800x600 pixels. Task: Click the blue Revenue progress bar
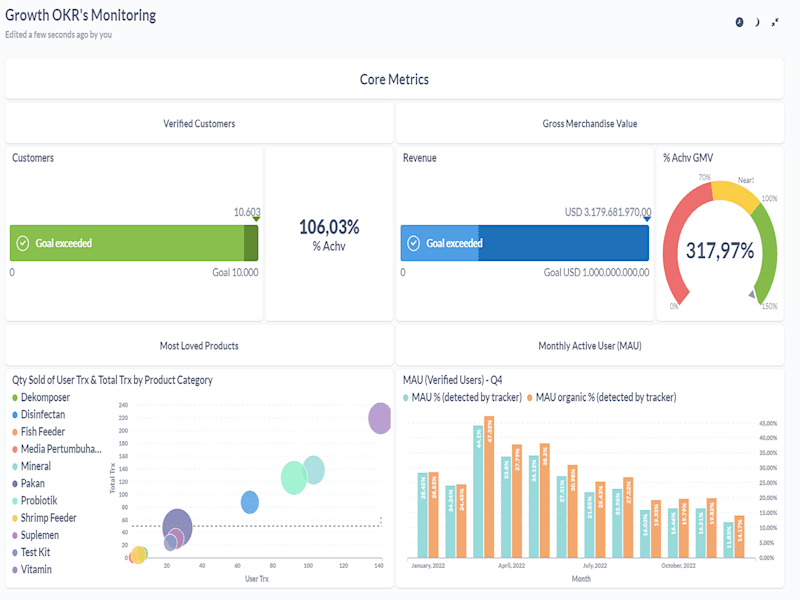524,243
